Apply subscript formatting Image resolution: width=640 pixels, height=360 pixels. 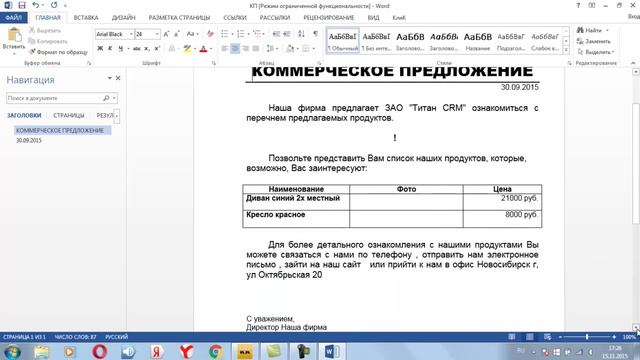(147, 49)
